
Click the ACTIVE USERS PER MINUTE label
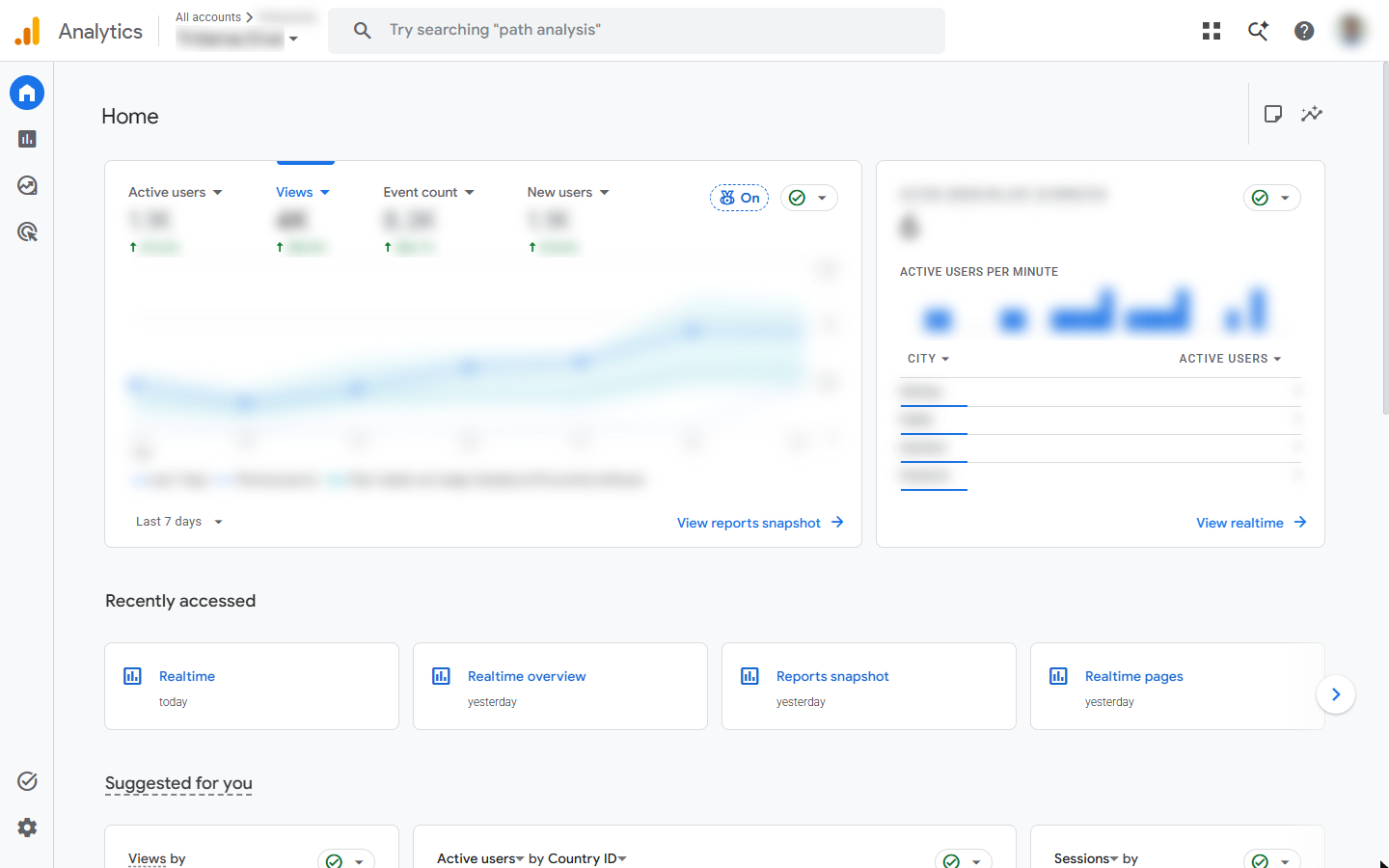pyautogui.click(x=979, y=271)
